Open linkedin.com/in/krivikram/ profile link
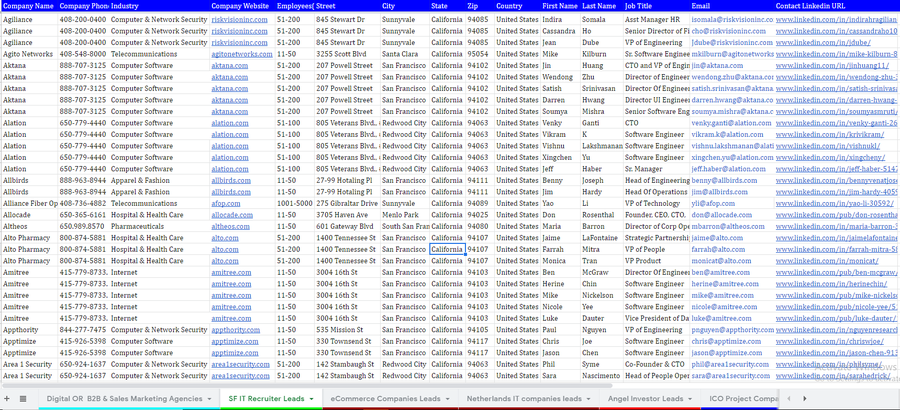The height and width of the screenshot is (420, 900). point(830,134)
